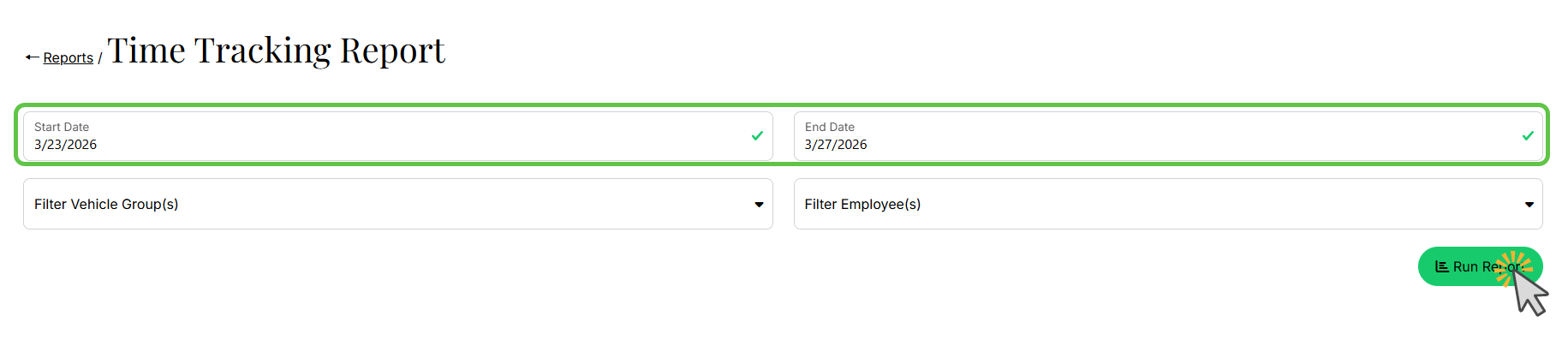Viewport: 1568px width, 352px height.
Task: Open the Filter Vehicle Group(s) dropdown
Action: point(397,204)
